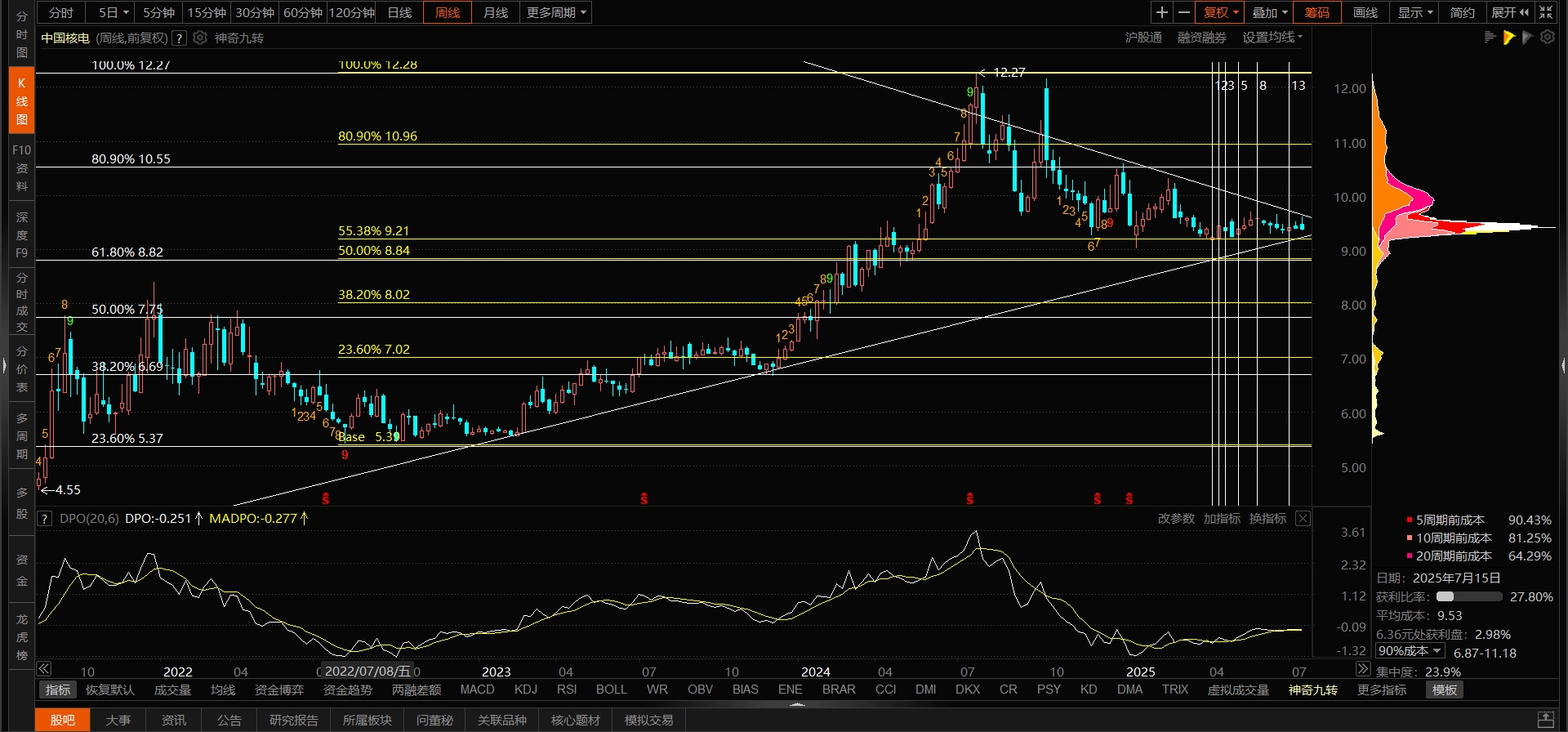Screen dimensions: 1568x732
Task: Select the 60分钟 period tab
Action: (x=303, y=12)
